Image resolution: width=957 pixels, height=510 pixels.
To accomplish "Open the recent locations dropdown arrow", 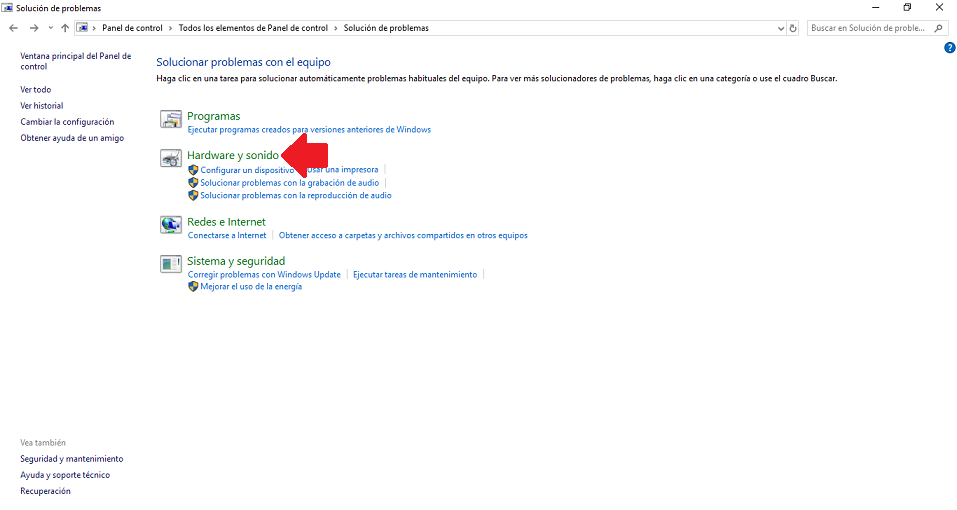I will coord(50,28).
